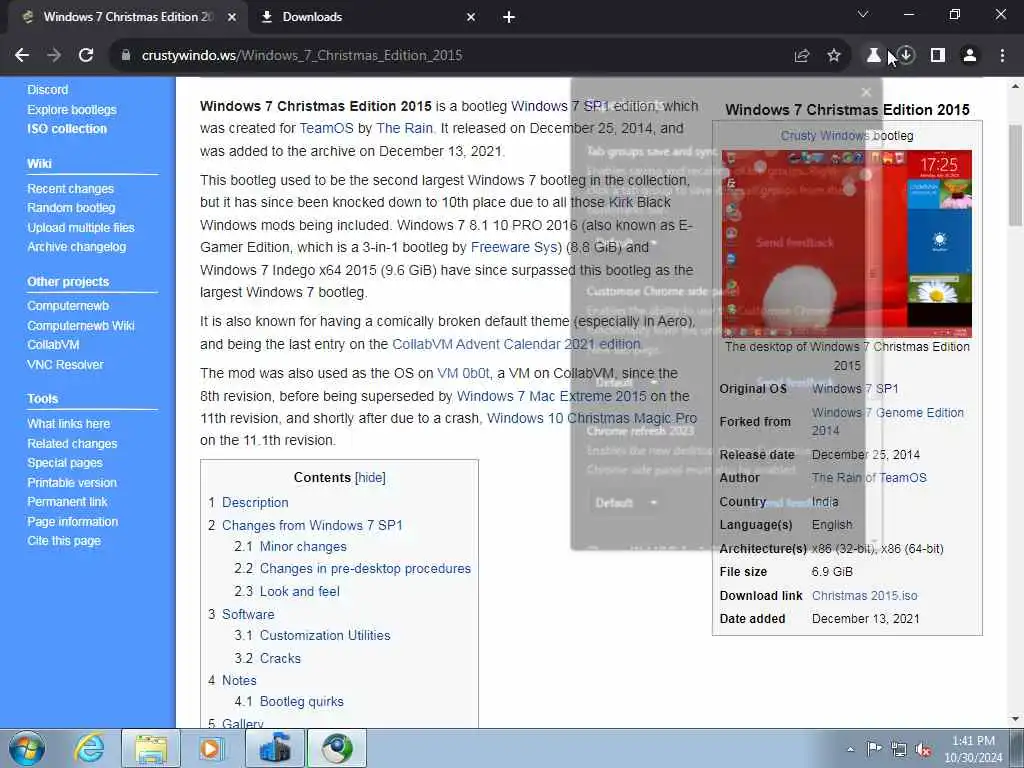Hide the Contents table via [hide]
The width and height of the screenshot is (1024, 768).
point(370,477)
